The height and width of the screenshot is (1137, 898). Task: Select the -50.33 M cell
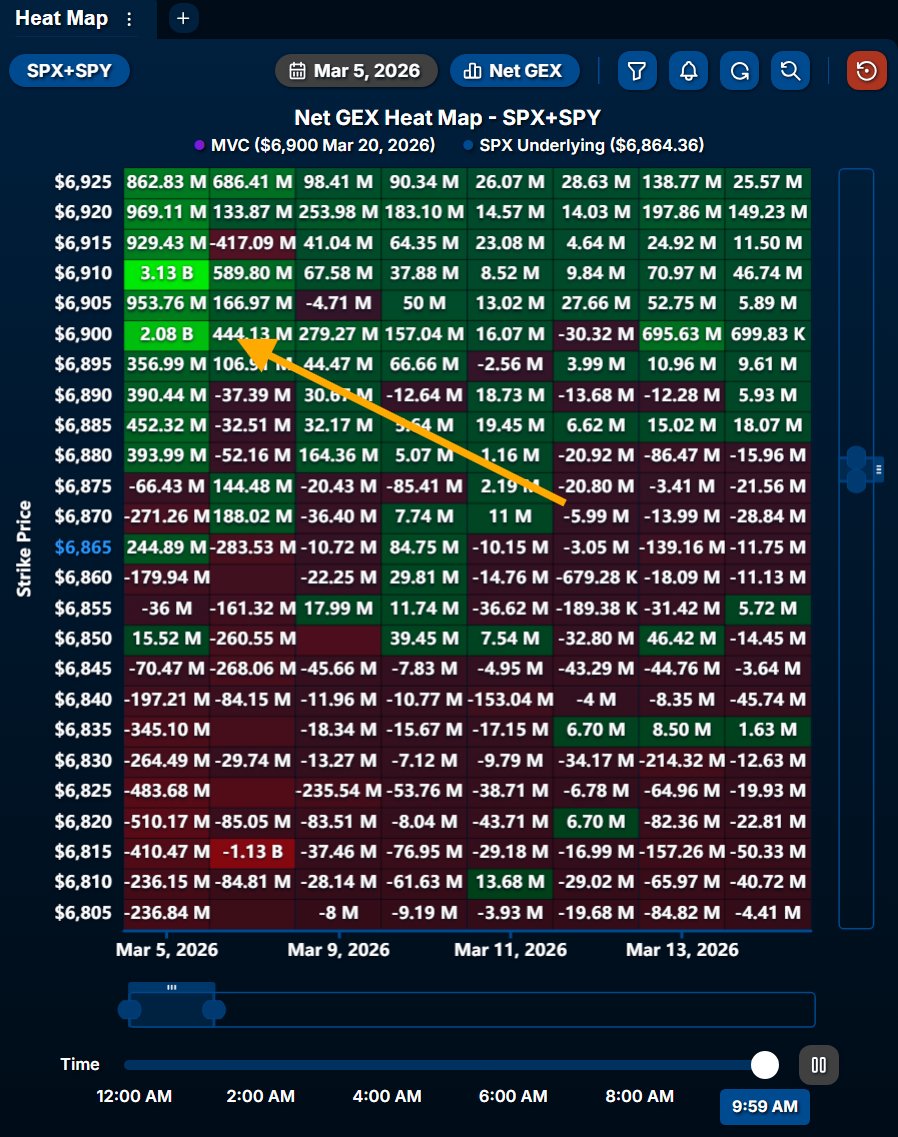coord(767,851)
